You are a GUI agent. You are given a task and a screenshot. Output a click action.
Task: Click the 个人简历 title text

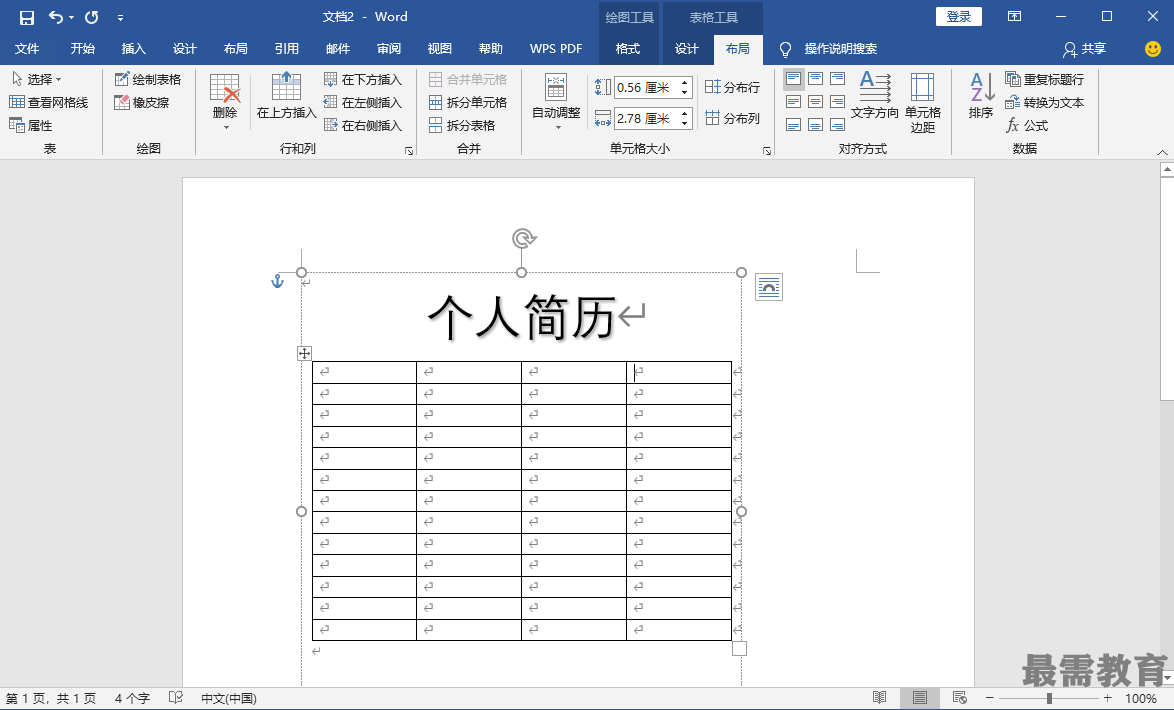click(x=522, y=317)
